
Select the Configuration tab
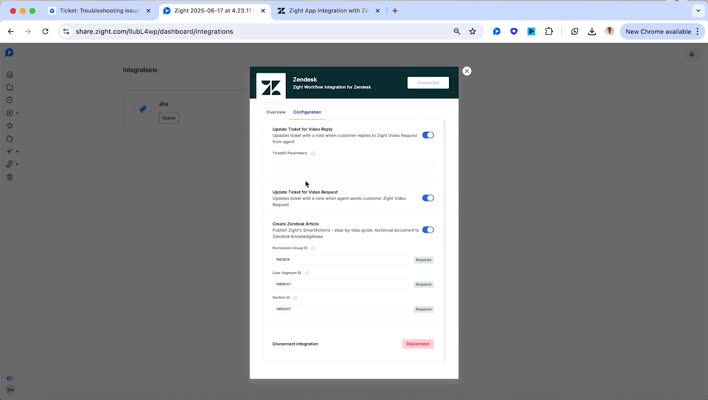tap(307, 112)
